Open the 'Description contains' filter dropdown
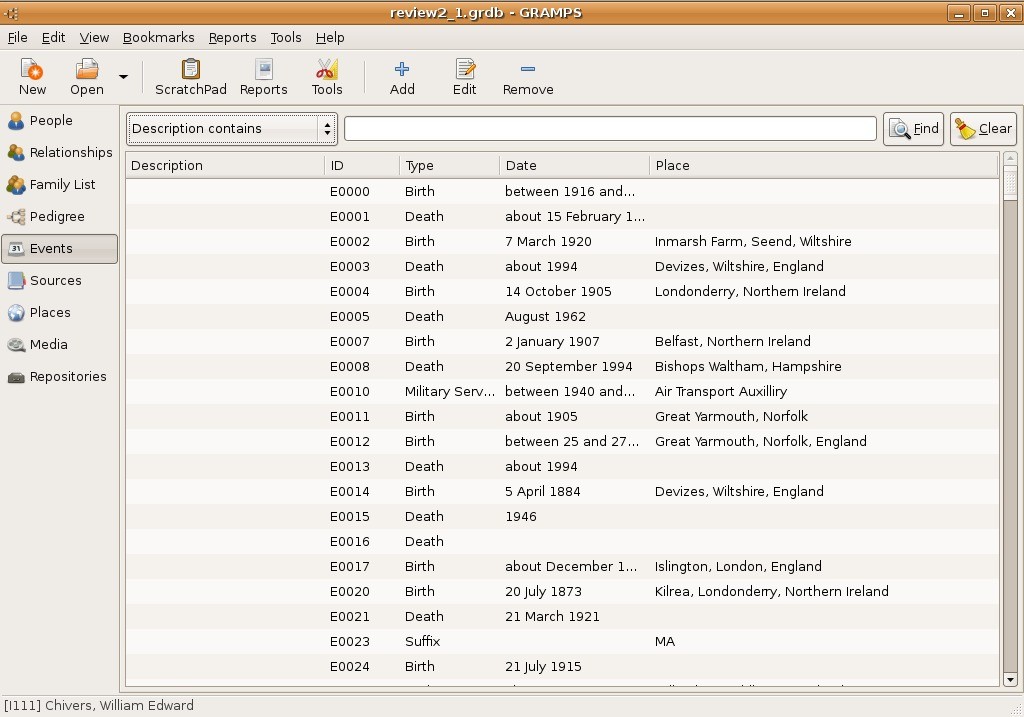 [231, 128]
